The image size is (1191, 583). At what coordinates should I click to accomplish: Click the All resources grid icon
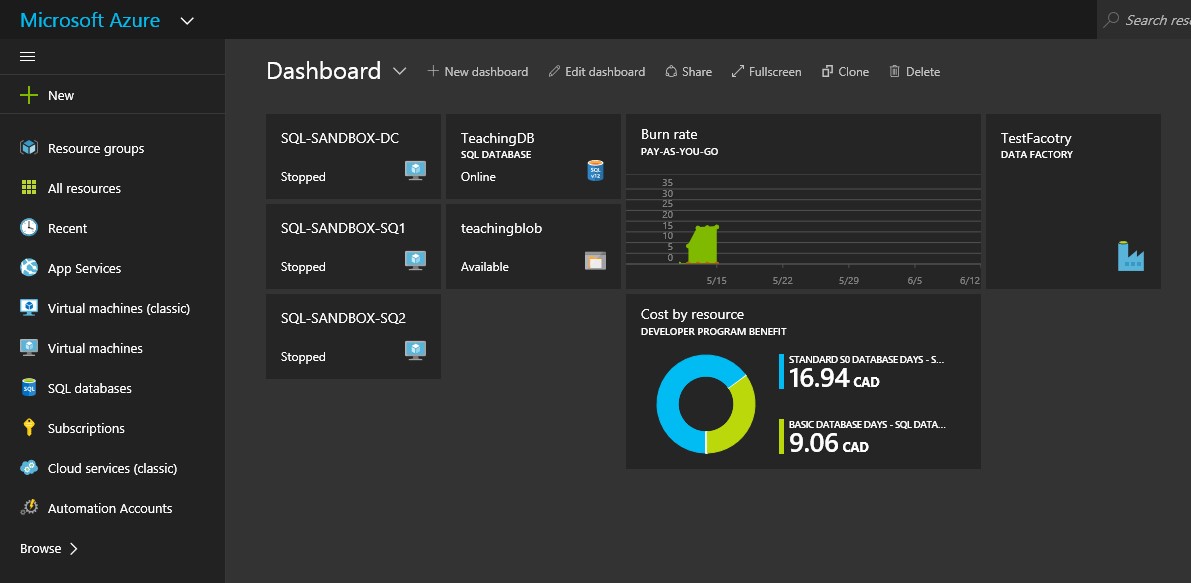coord(29,188)
